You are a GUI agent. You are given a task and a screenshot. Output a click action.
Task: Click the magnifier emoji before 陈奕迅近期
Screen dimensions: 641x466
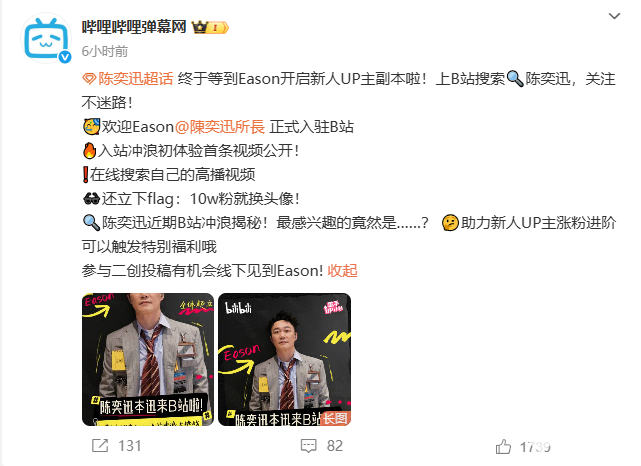point(91,223)
